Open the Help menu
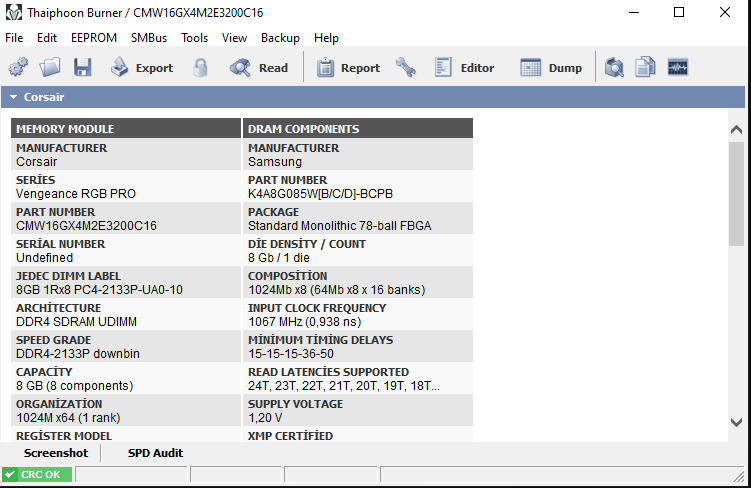This screenshot has width=751, height=488. [x=326, y=38]
